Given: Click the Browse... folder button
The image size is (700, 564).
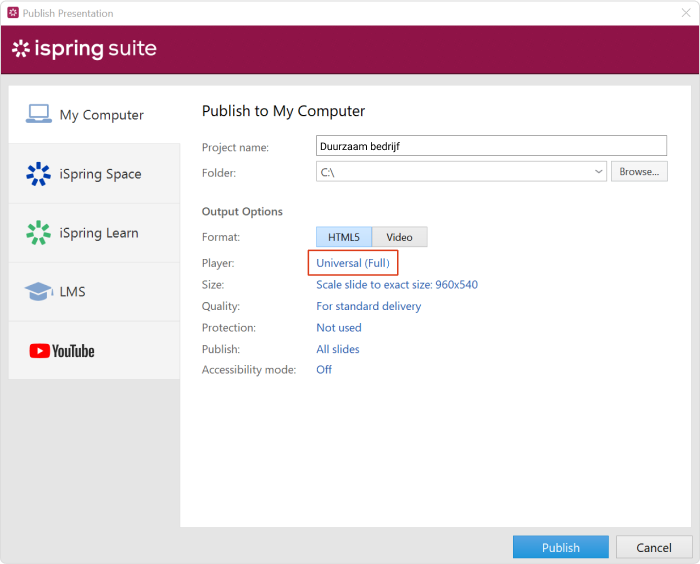Looking at the screenshot, I should (x=638, y=172).
